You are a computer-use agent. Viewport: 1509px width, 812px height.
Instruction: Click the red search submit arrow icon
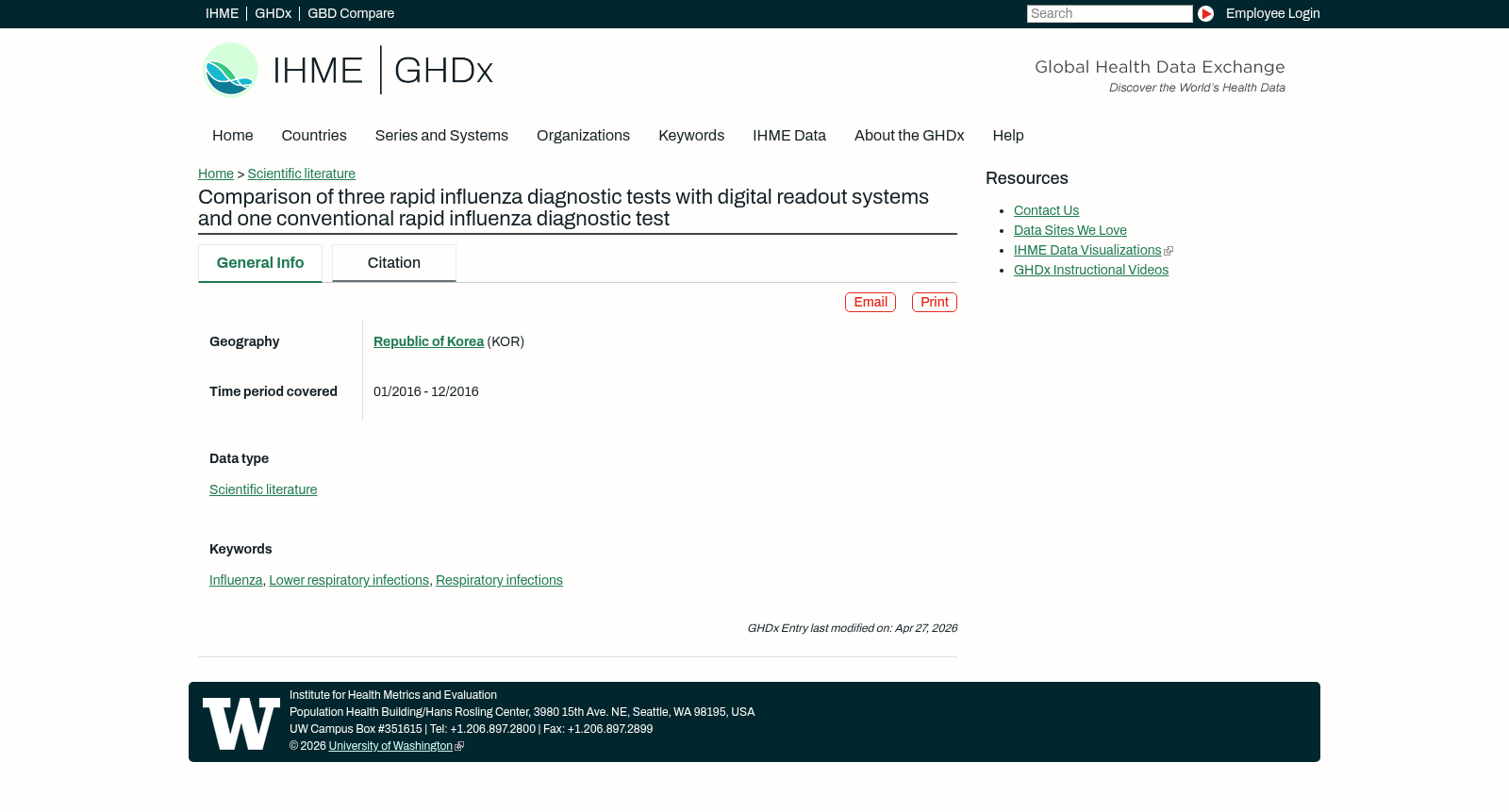[1205, 13]
